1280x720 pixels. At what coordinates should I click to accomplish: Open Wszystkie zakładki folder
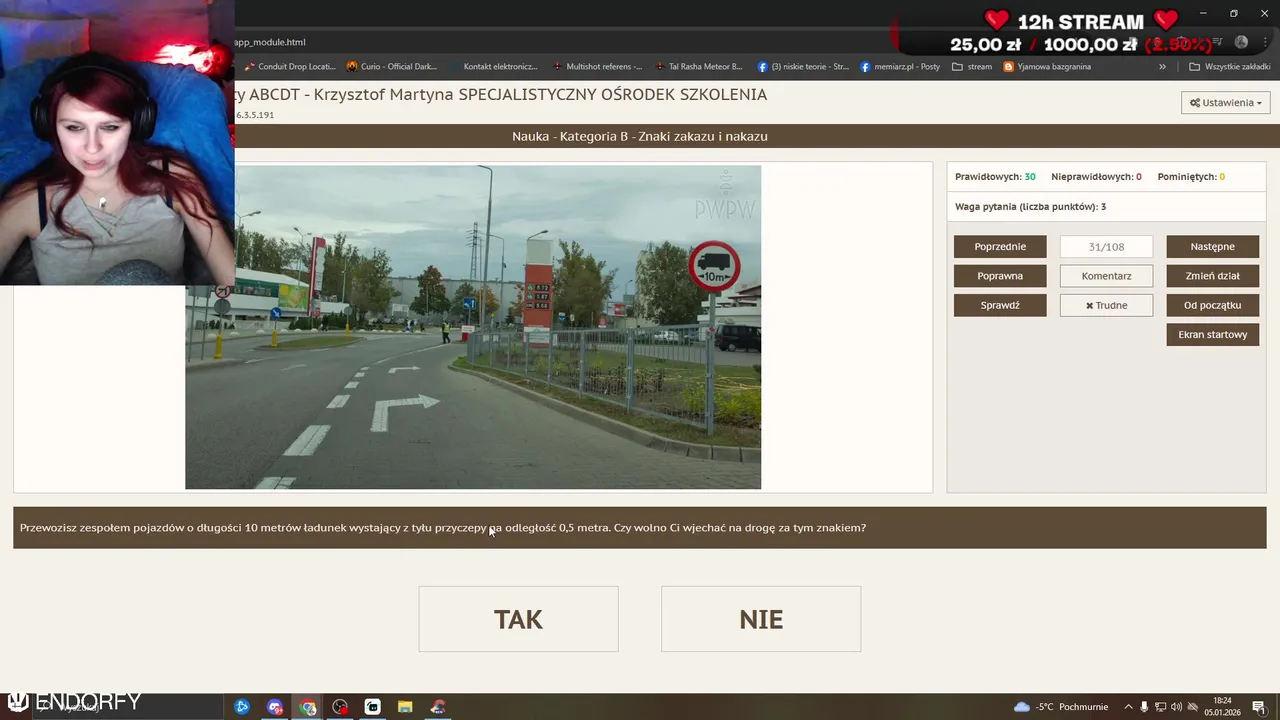[1229, 67]
